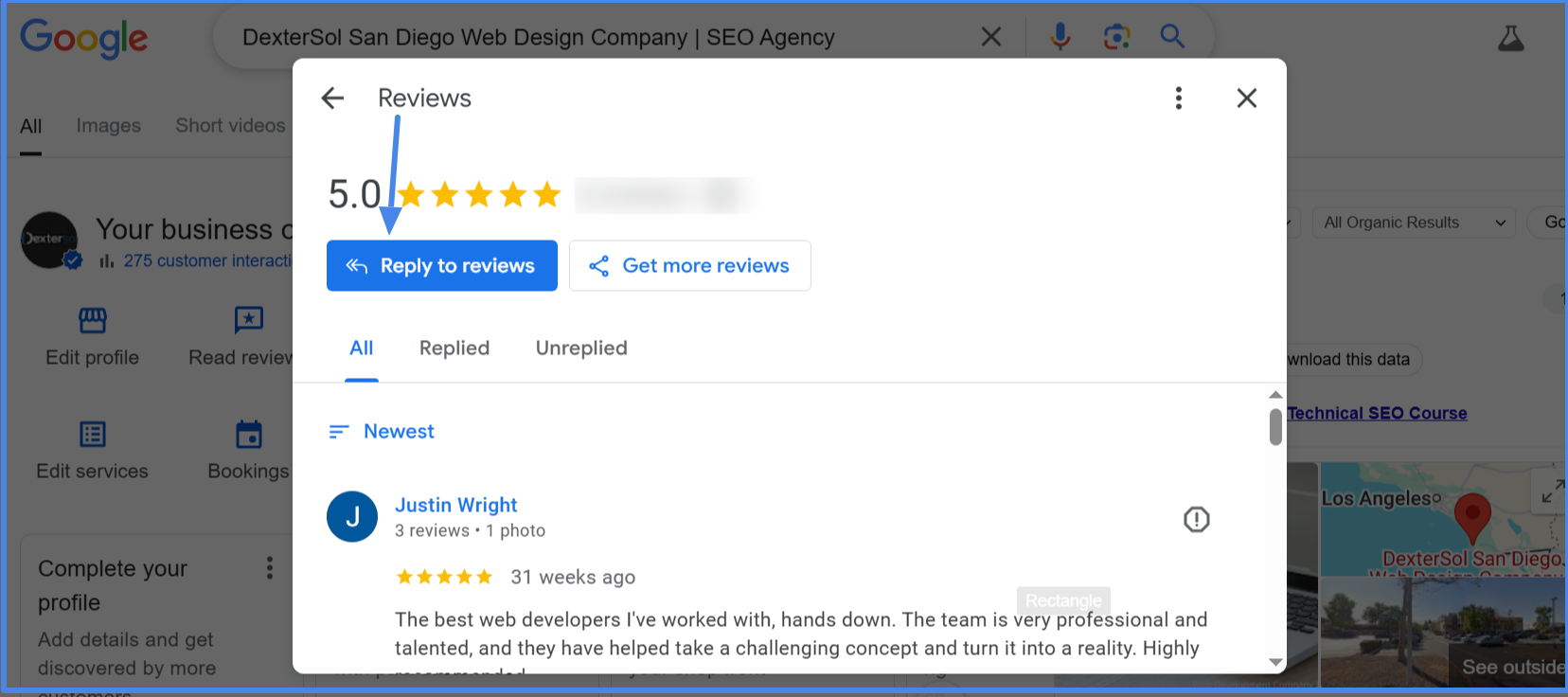Open the Reviews dialog three-dot menu

pyautogui.click(x=1179, y=98)
